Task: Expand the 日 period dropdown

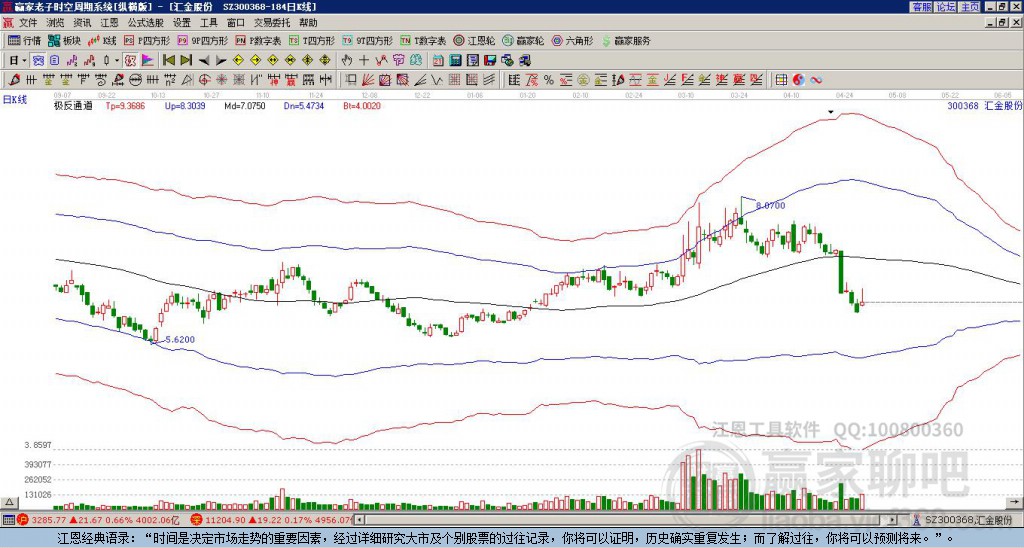Action: [x=24, y=61]
